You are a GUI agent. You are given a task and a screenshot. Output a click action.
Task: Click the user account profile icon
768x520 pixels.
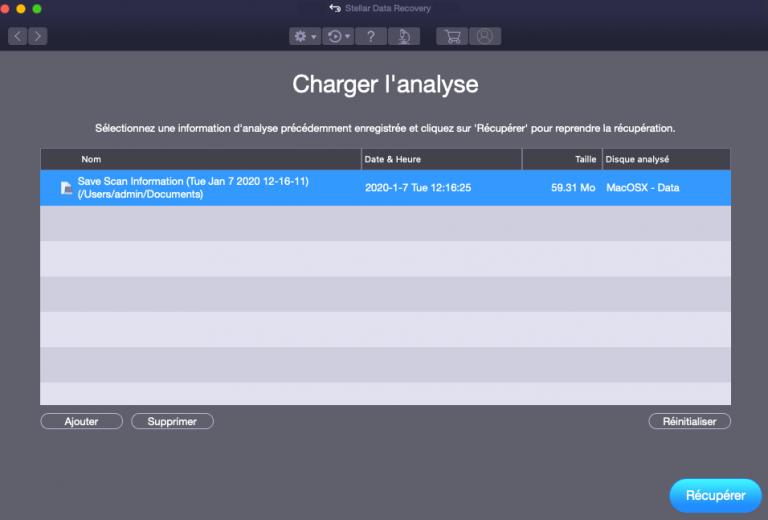485,36
